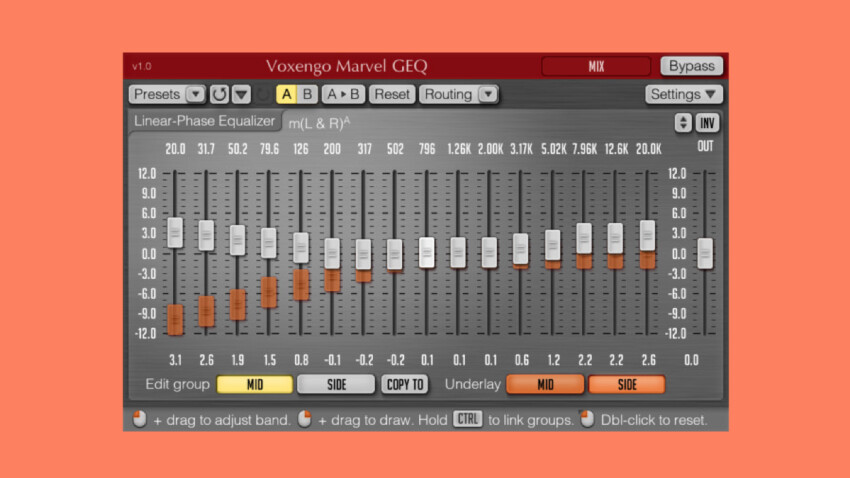Toggle the SIDE underlay button
850x478 pixels.
(626, 384)
